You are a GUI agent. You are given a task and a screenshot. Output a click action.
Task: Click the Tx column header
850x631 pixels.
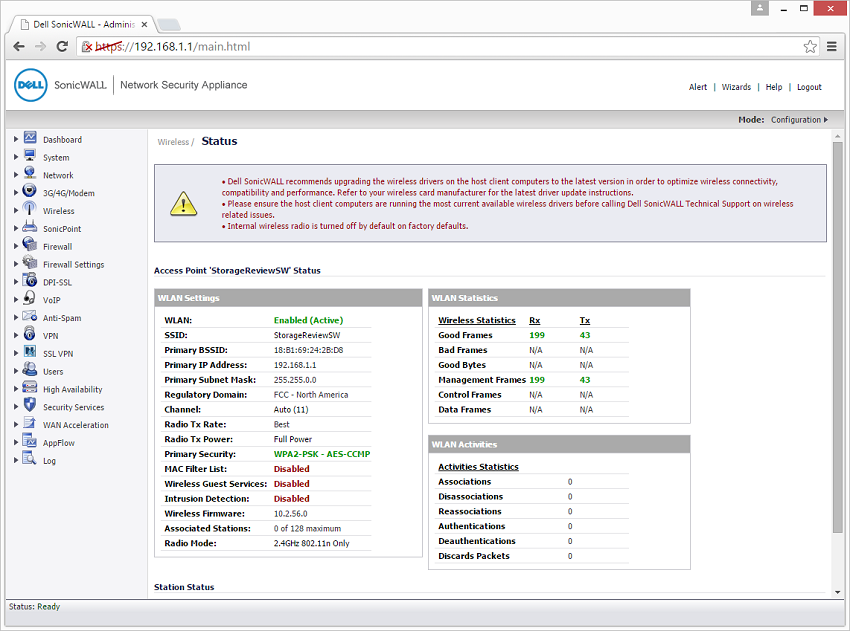pyautogui.click(x=584, y=320)
